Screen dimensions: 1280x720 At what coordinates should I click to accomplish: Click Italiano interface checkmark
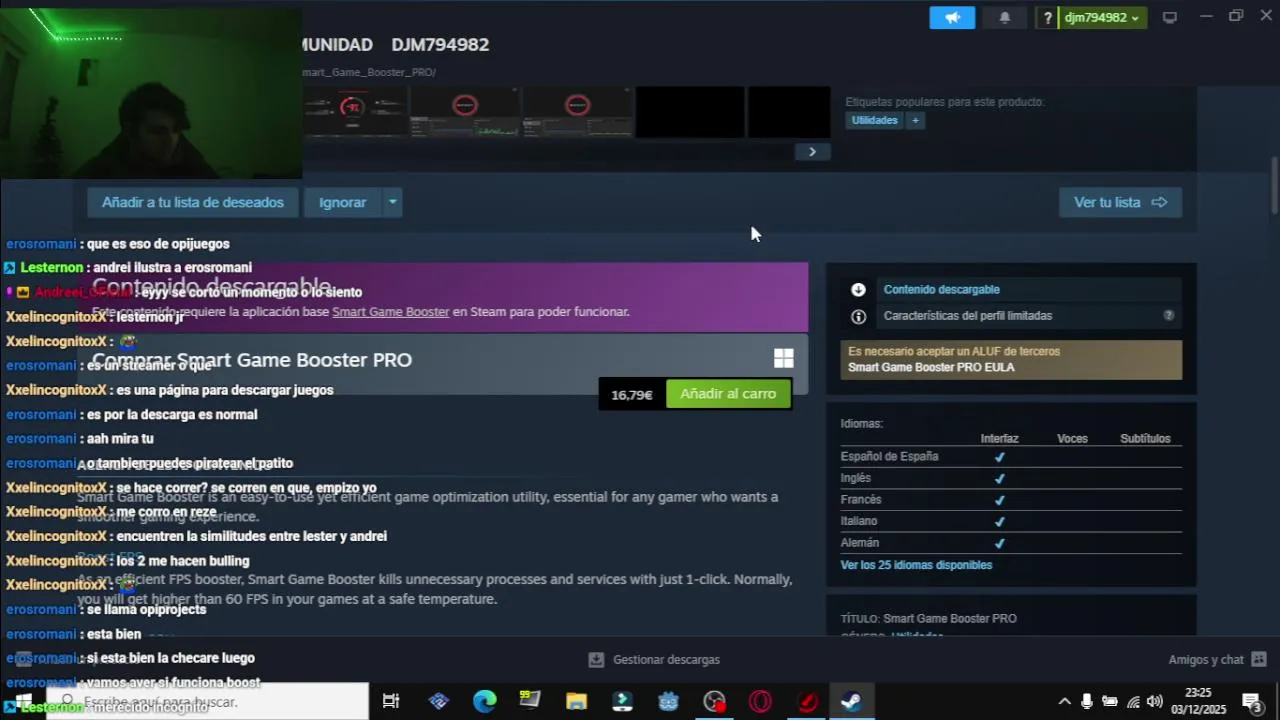pyautogui.click(x=999, y=521)
